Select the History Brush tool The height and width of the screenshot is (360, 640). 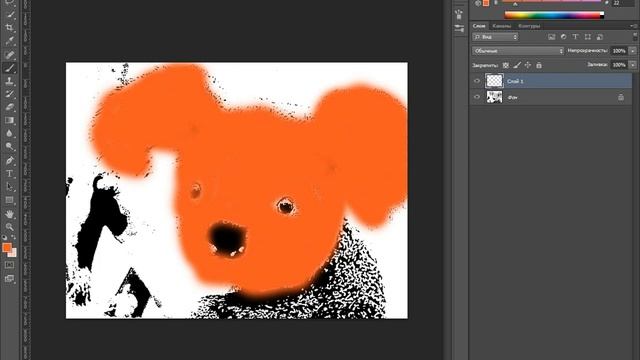[10, 94]
